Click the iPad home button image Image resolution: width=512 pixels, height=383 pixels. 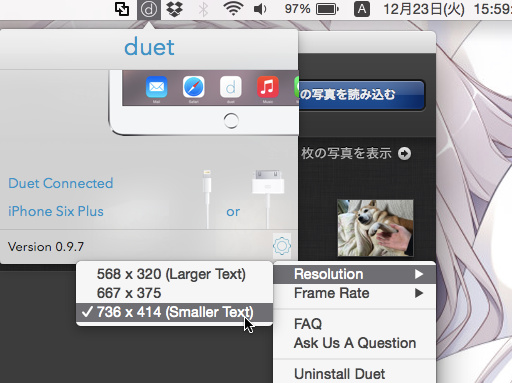[x=231, y=120]
